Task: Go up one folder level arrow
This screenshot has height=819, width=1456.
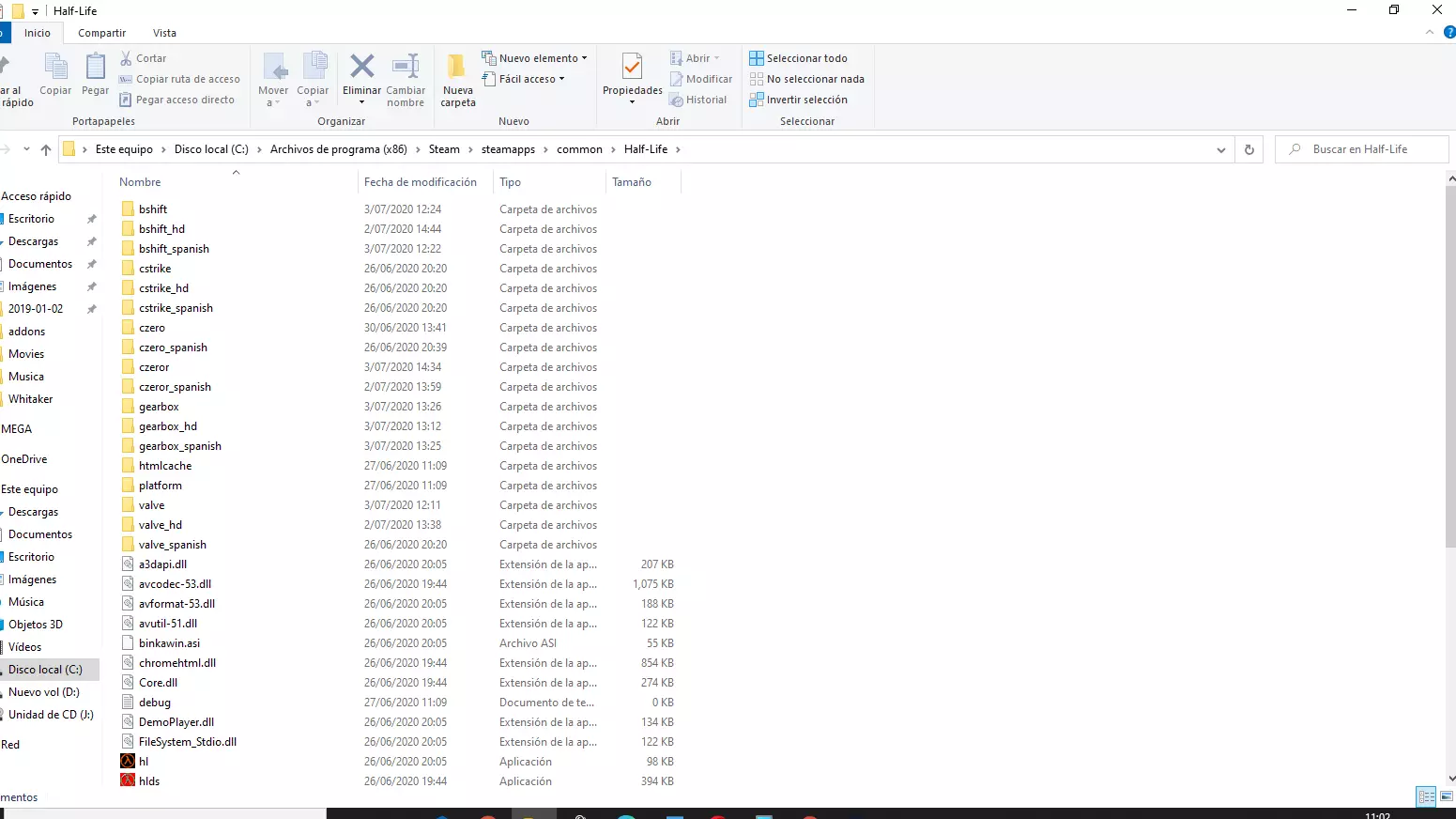Action: coord(46,149)
